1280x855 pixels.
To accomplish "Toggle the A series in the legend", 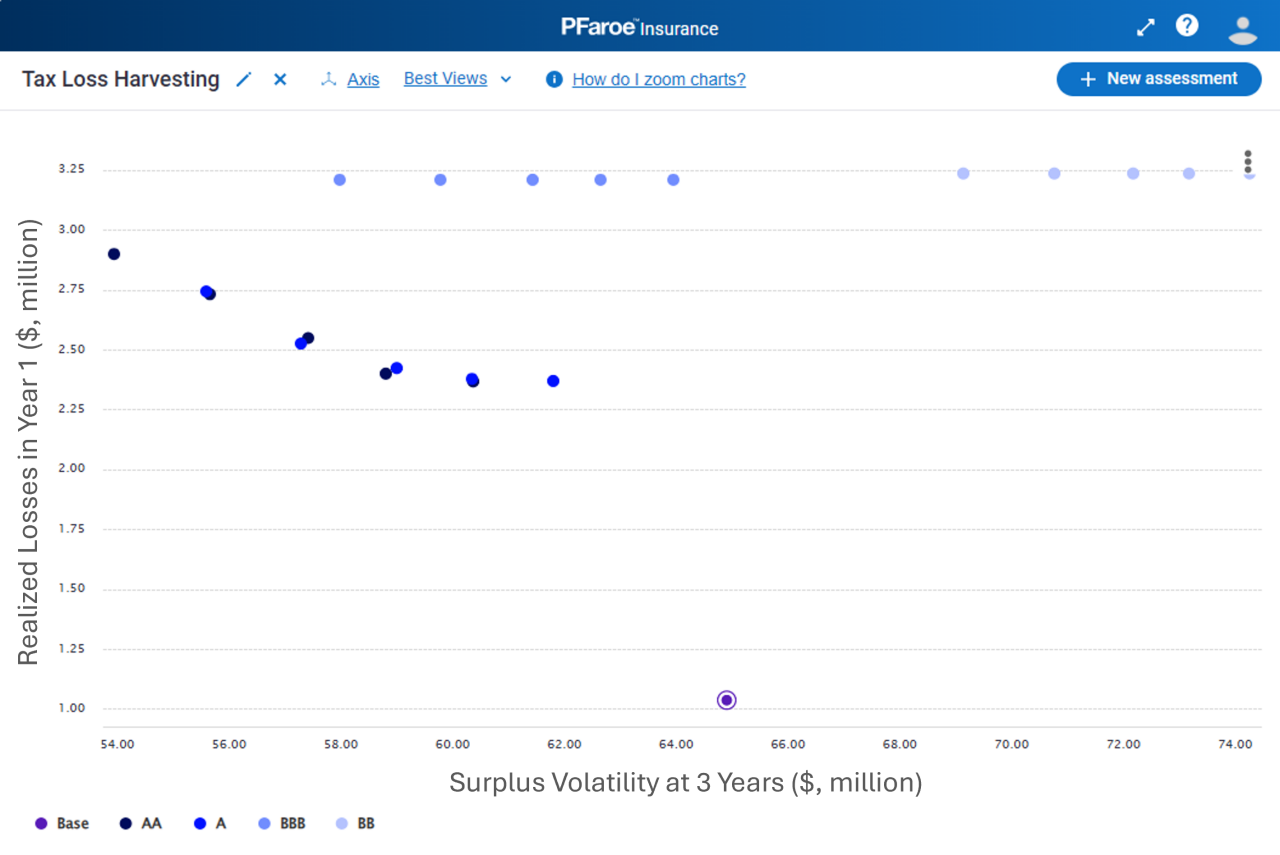I will [211, 824].
